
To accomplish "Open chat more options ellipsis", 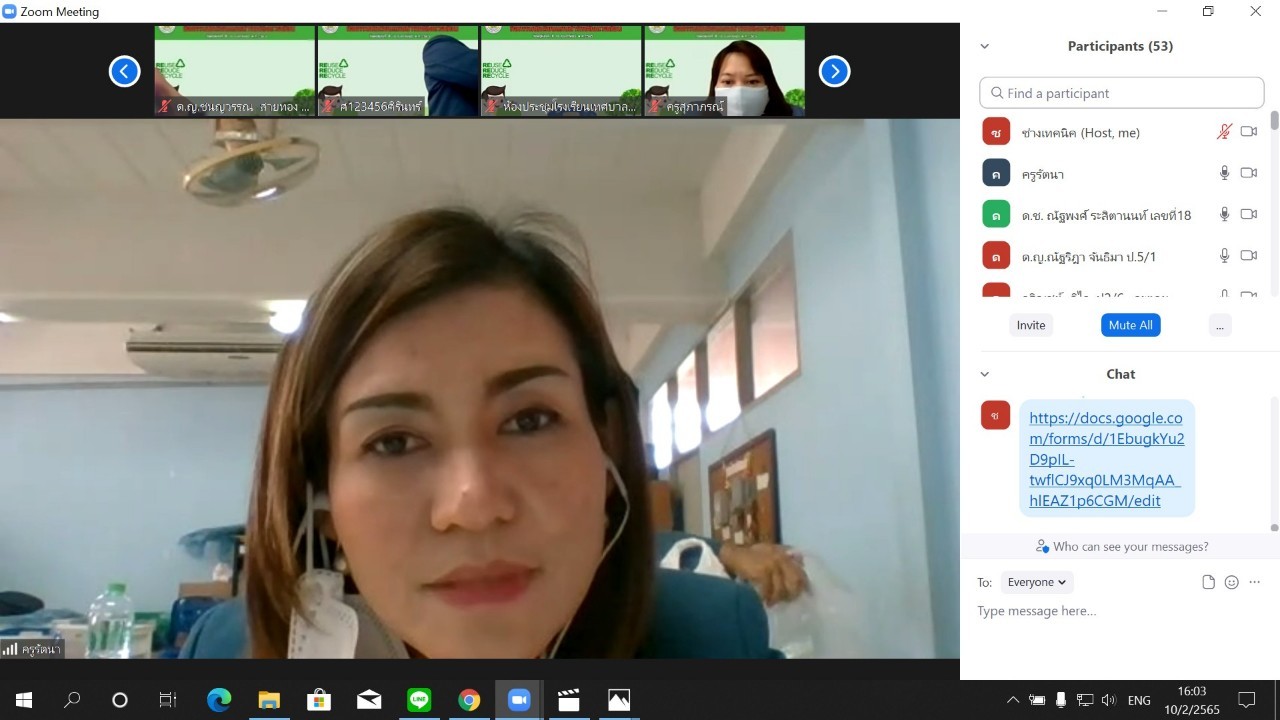I will 1255,582.
